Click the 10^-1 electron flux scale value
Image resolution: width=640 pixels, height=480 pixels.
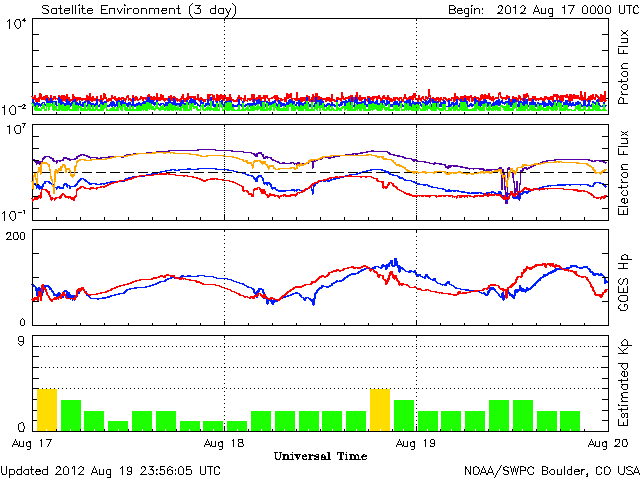point(14,215)
